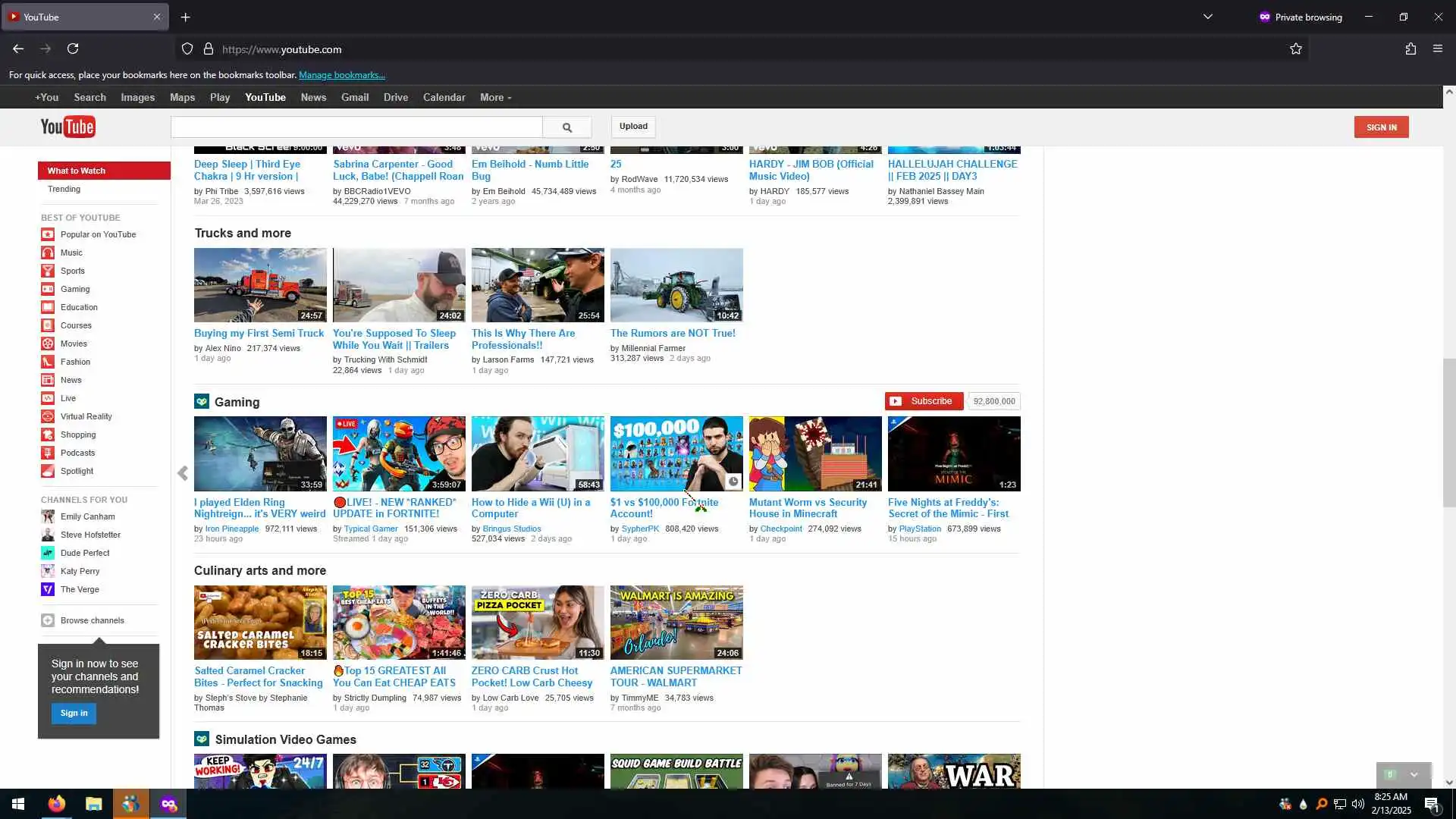Viewport: 1456px width, 819px height.
Task: Open Firefox application menu hamburger icon
Action: 1437,49
